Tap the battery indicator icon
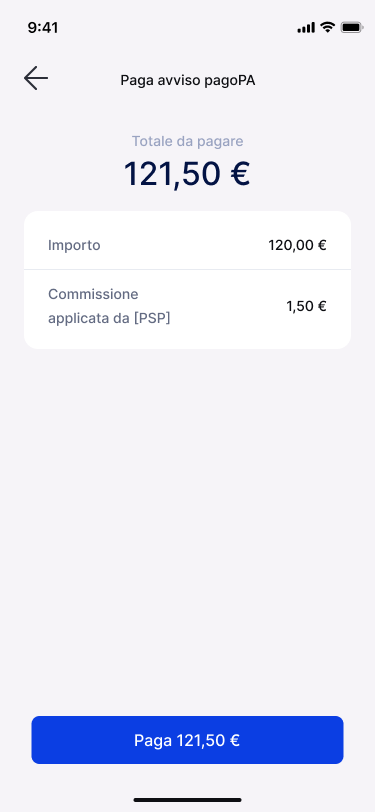The width and height of the screenshot is (375, 812). tap(352, 27)
